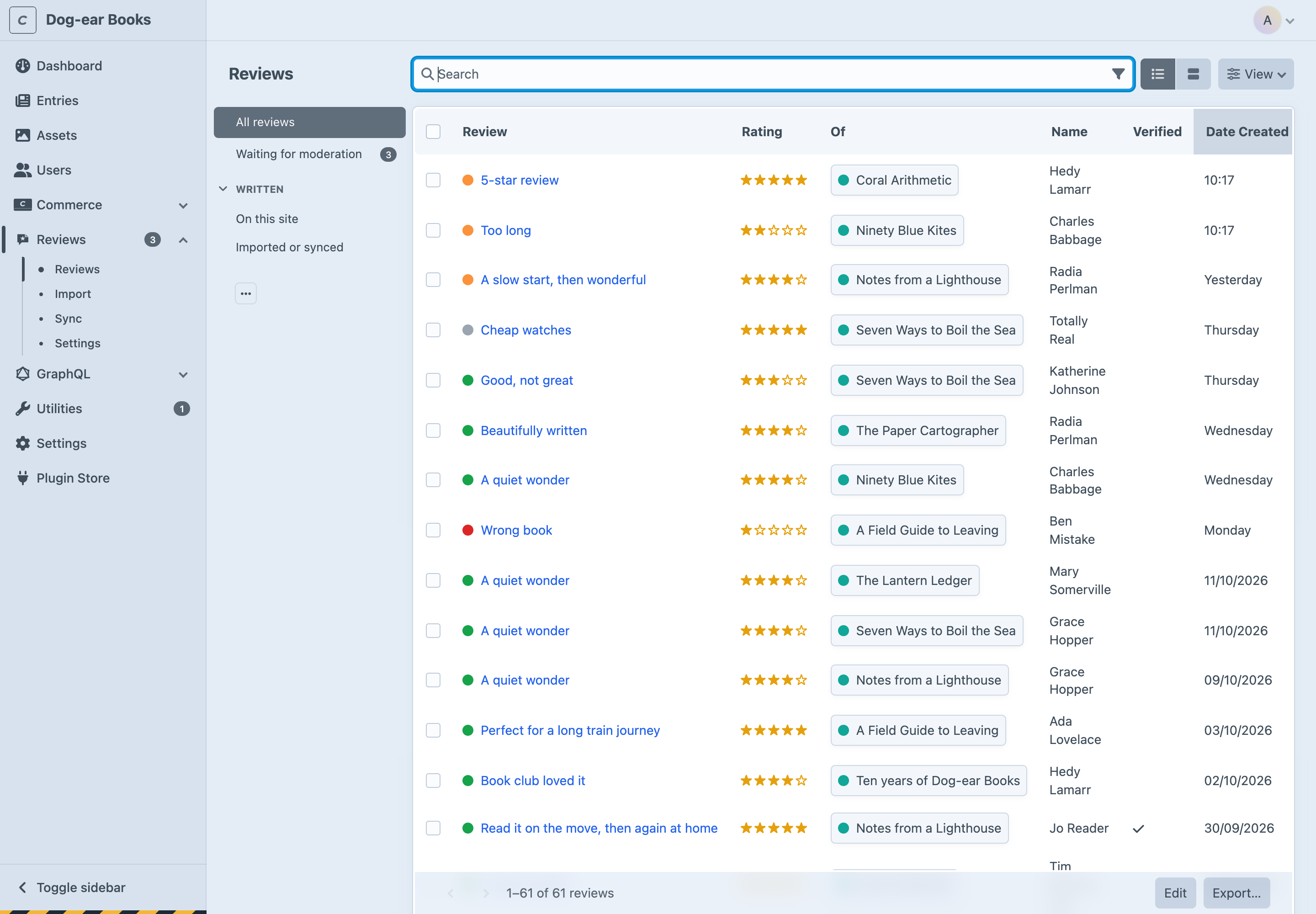Select the Wrong book row checkbox

[x=433, y=530]
